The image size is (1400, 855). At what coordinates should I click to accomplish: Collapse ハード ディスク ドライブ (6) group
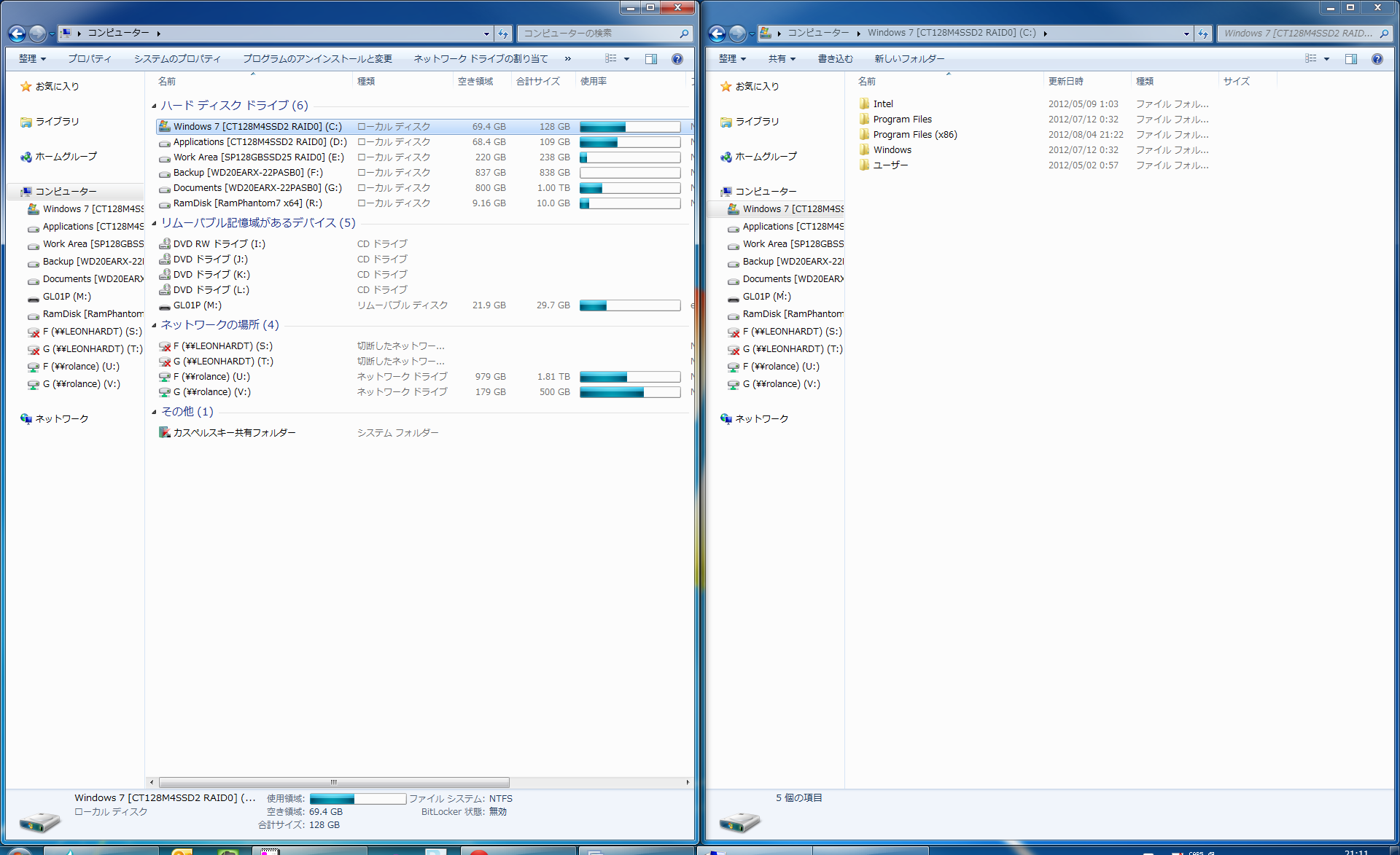pyautogui.click(x=155, y=106)
